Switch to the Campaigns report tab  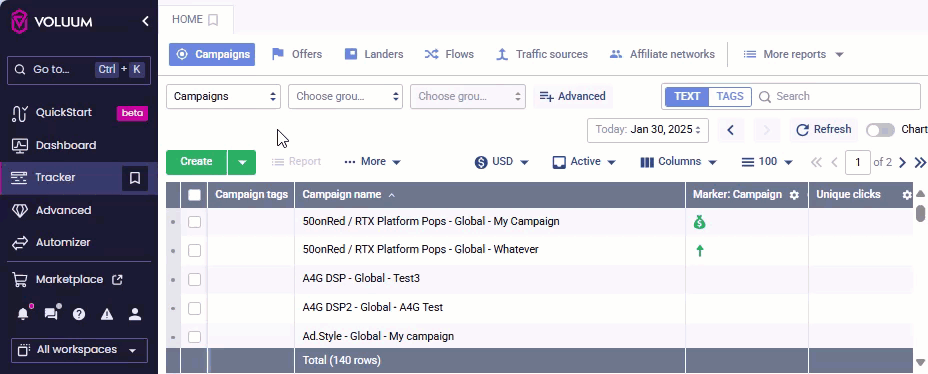[x=212, y=54]
